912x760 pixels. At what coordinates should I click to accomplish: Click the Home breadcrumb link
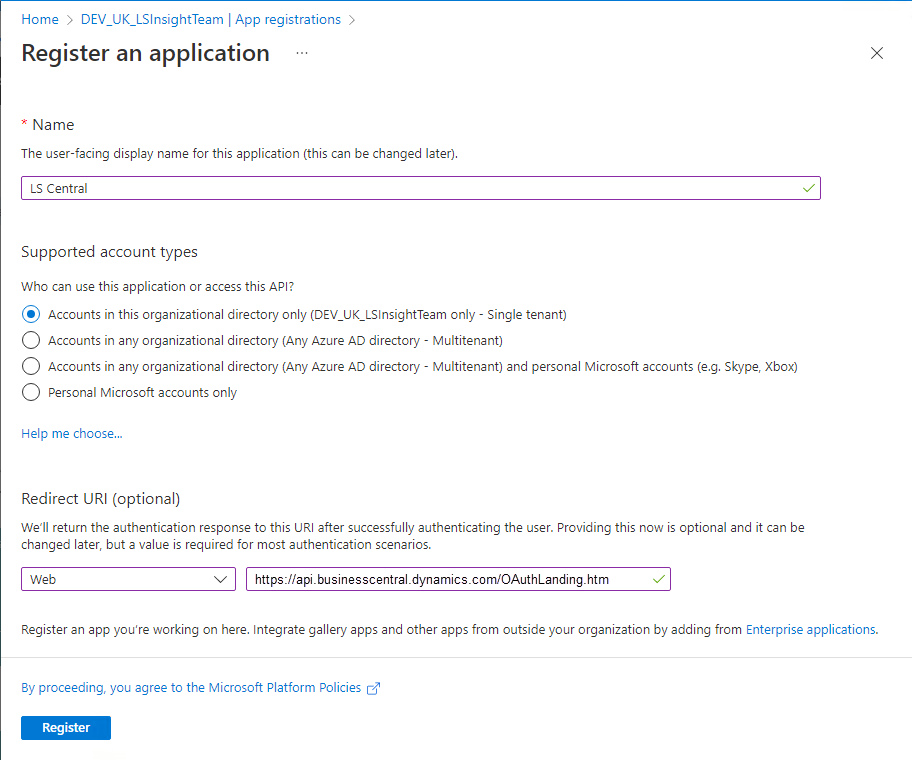[x=40, y=19]
